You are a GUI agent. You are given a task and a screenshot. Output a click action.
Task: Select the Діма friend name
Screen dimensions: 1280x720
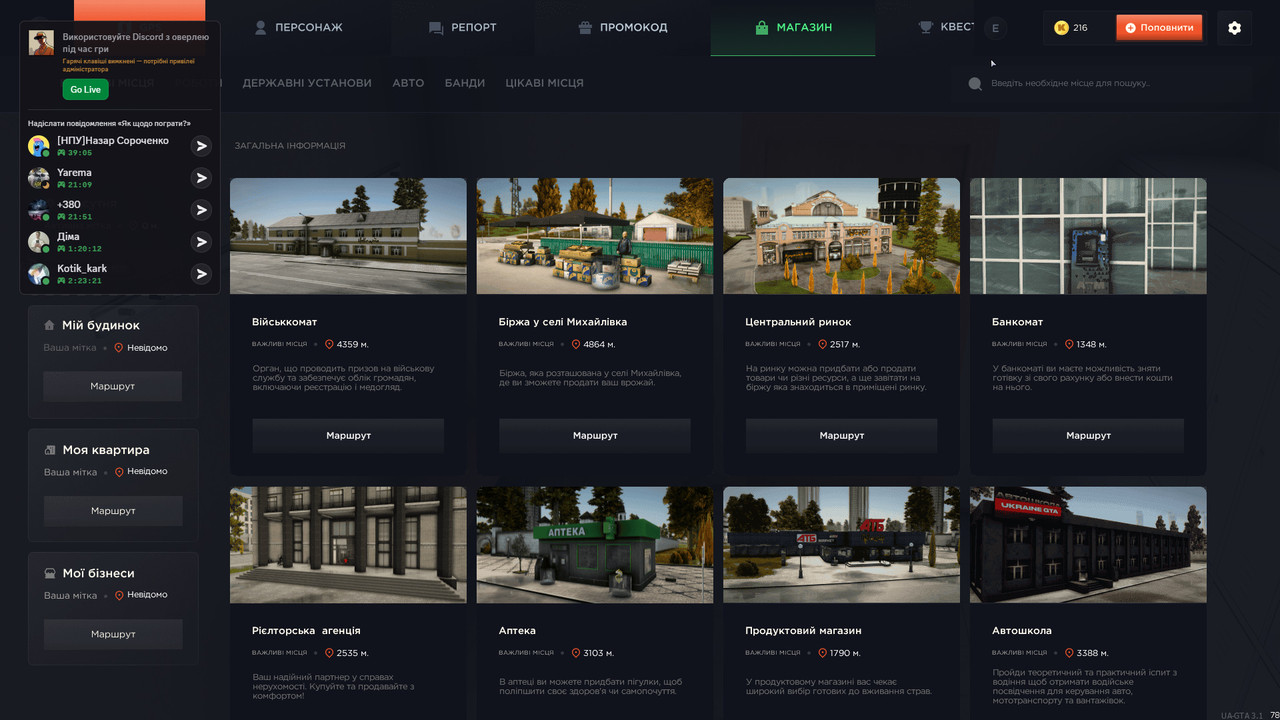(x=68, y=237)
